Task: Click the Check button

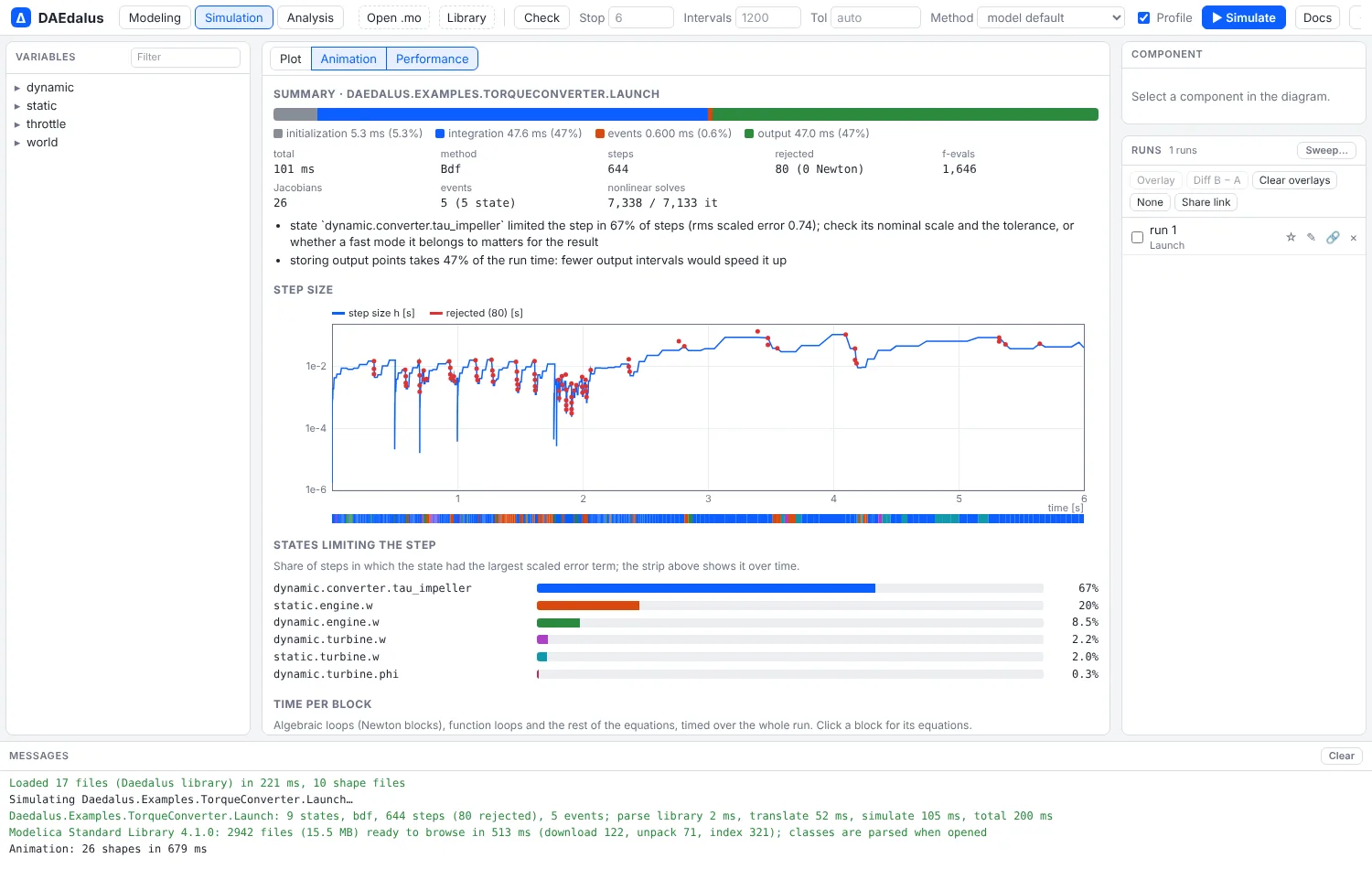Action: tap(541, 17)
